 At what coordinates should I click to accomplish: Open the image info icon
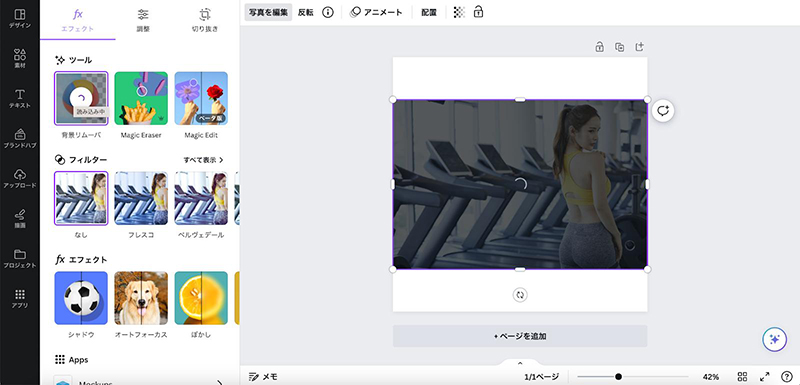pos(328,12)
